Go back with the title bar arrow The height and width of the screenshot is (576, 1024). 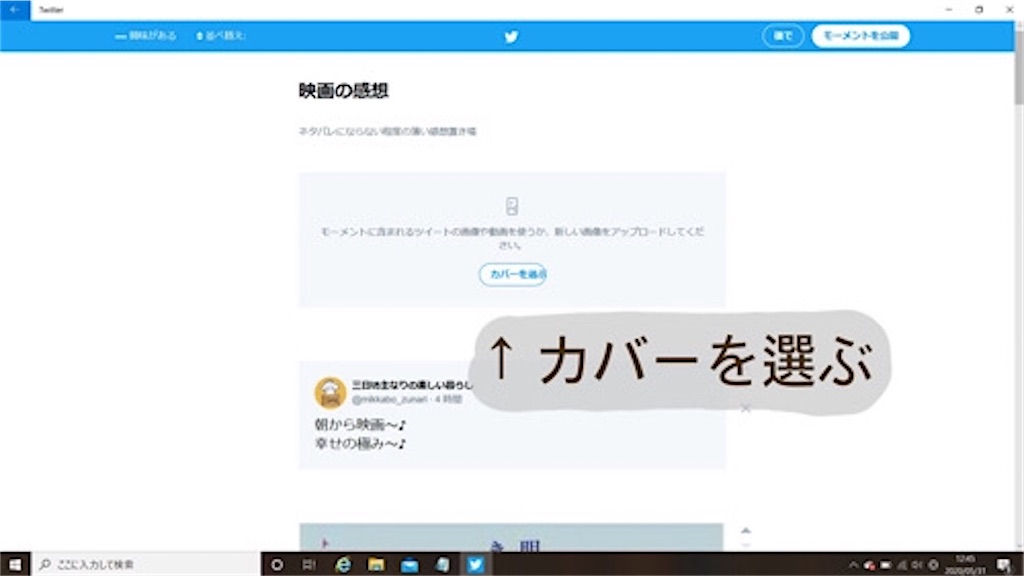(x=14, y=10)
